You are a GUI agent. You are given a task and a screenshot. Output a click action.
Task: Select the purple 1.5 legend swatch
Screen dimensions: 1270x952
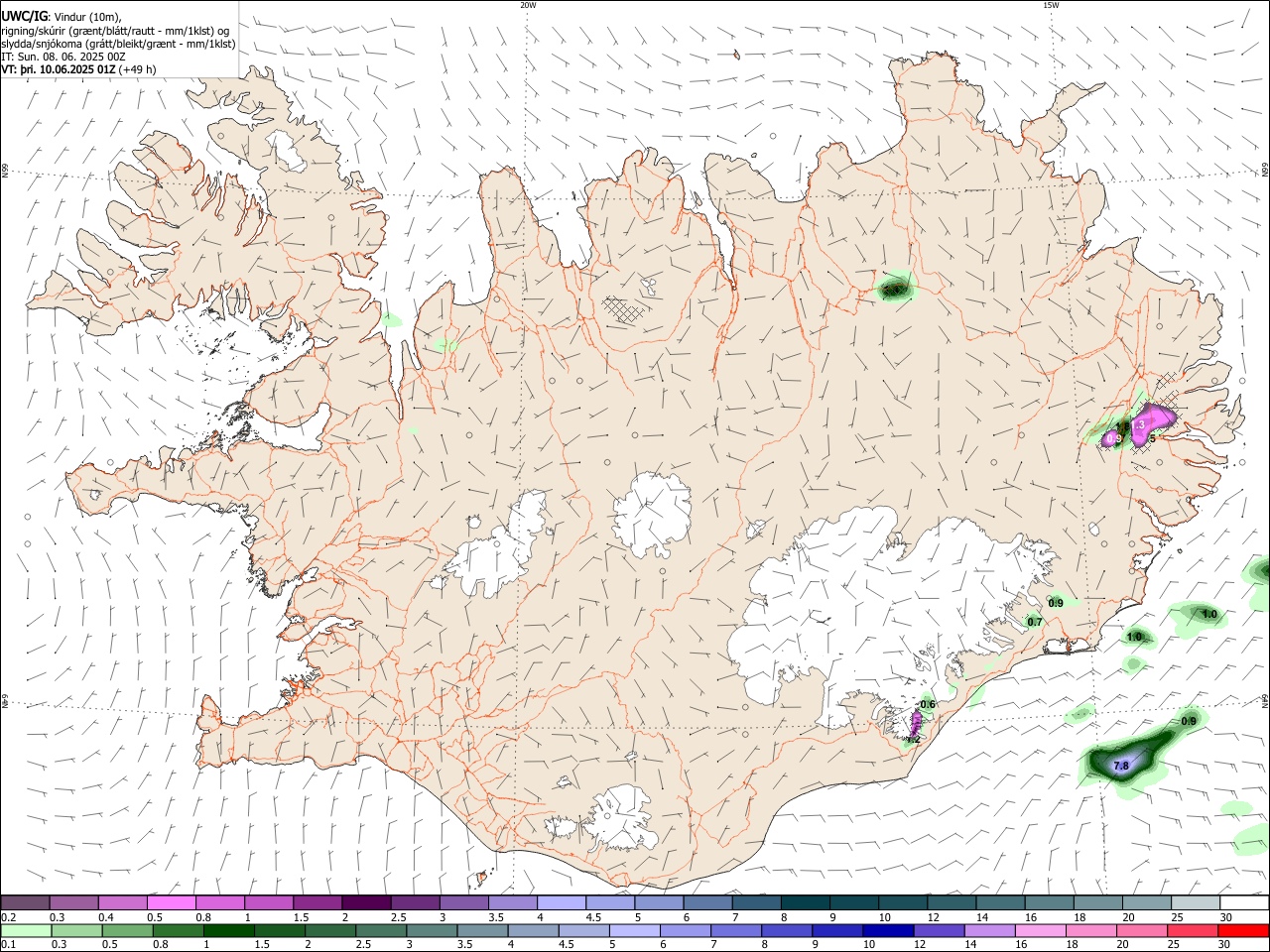click(317, 902)
